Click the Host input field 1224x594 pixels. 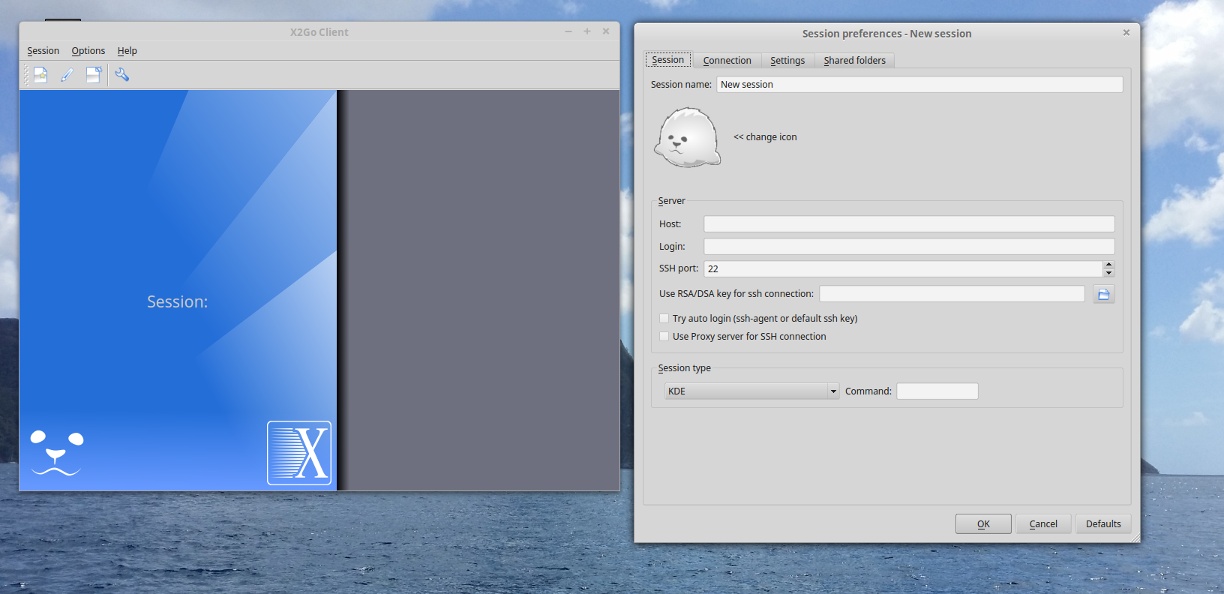point(908,224)
